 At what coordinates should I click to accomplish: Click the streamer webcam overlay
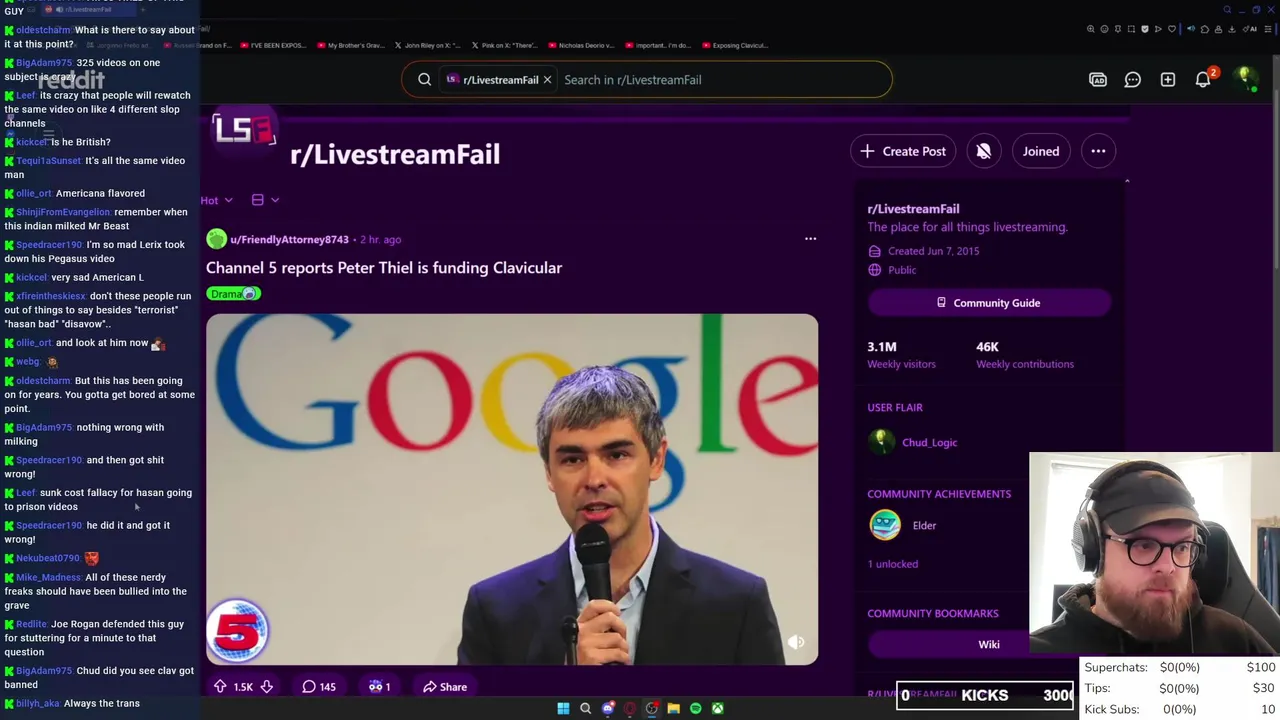pos(1154,553)
